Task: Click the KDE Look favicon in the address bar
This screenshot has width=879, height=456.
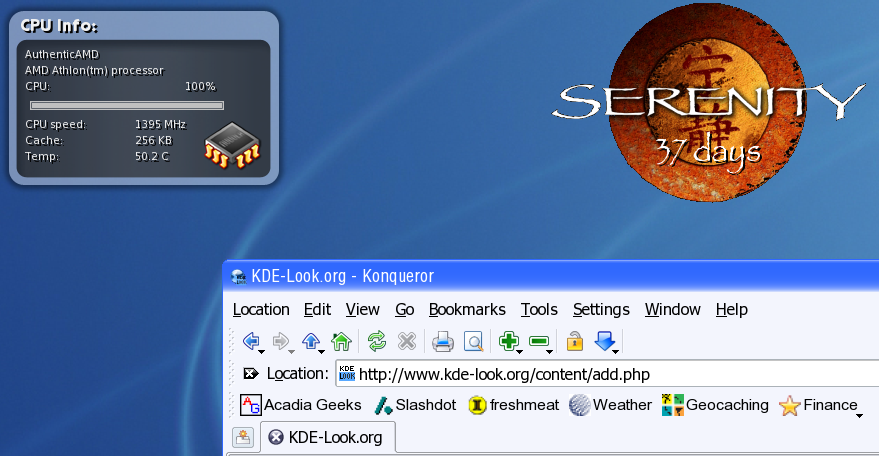Action: [x=347, y=374]
